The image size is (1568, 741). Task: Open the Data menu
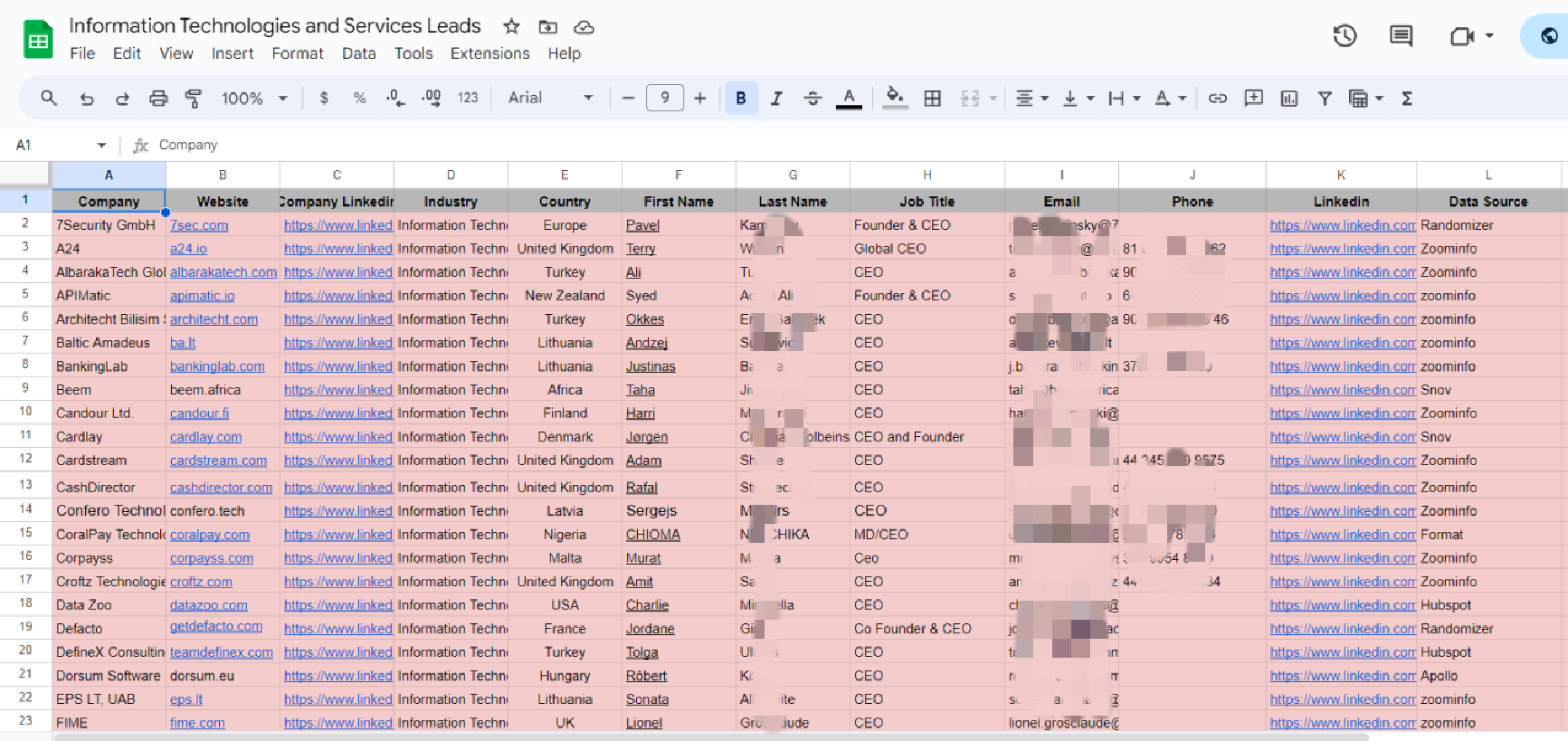click(359, 53)
